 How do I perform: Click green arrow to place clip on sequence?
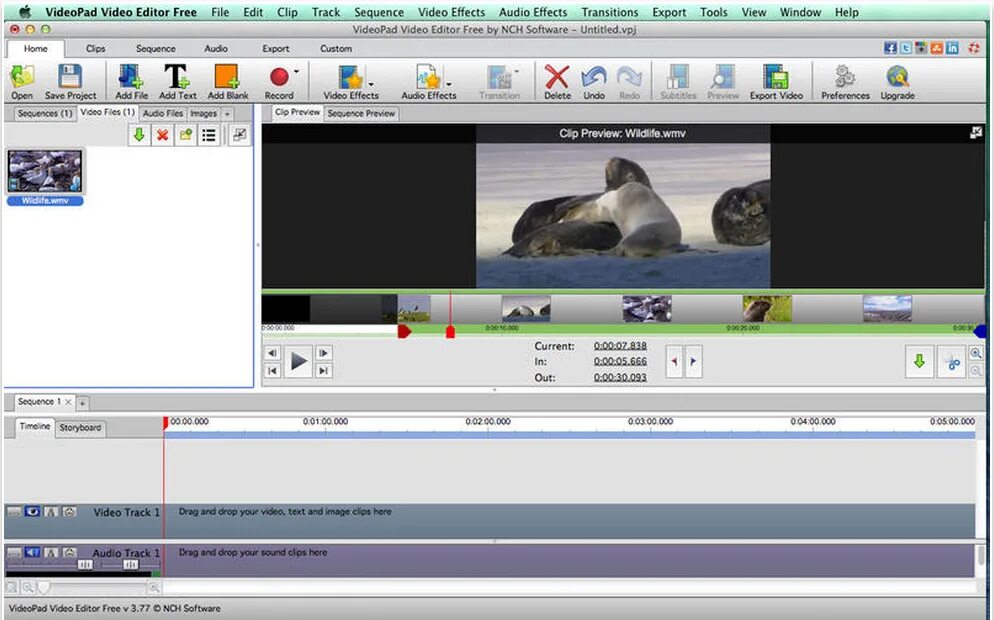coord(919,362)
